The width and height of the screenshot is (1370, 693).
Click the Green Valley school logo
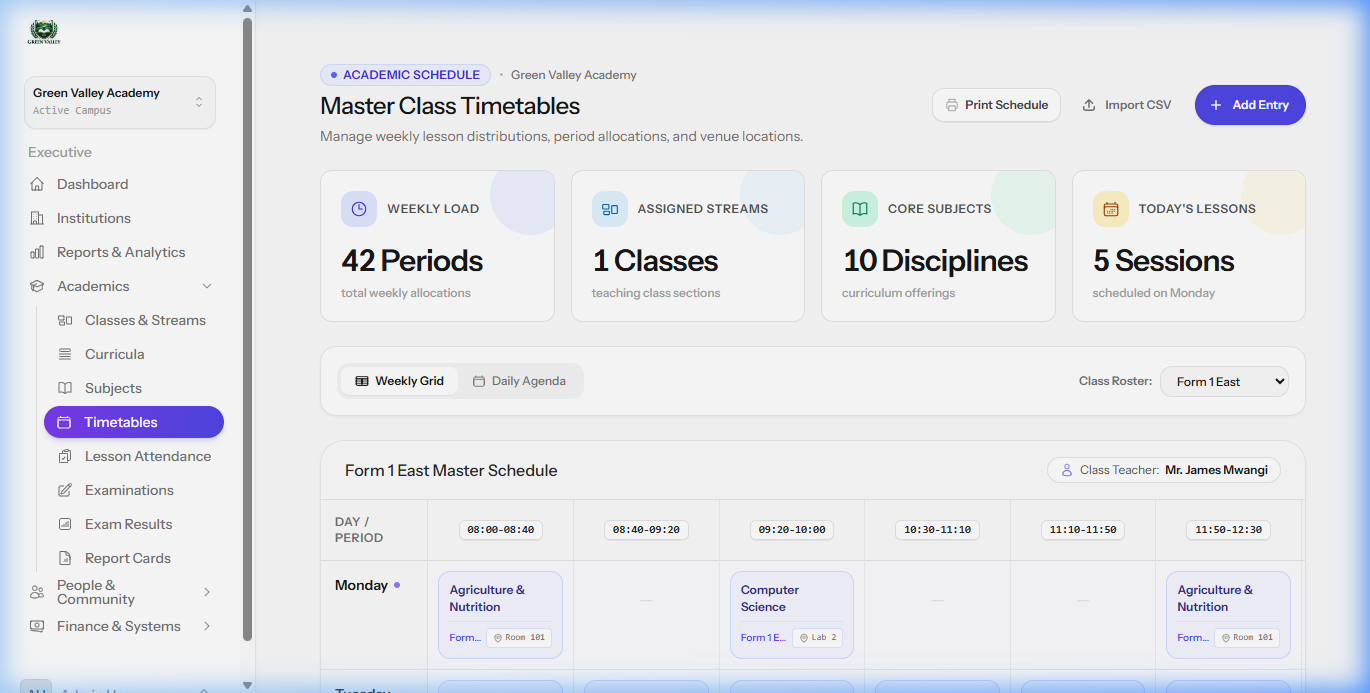click(44, 32)
